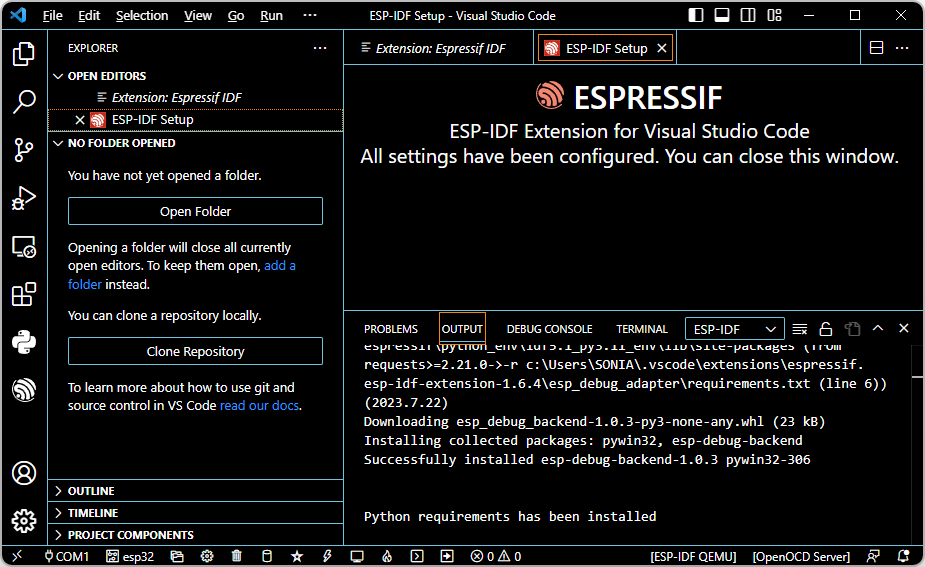Click the project folder icon in status bar
This screenshot has width=925, height=567.
point(176,556)
